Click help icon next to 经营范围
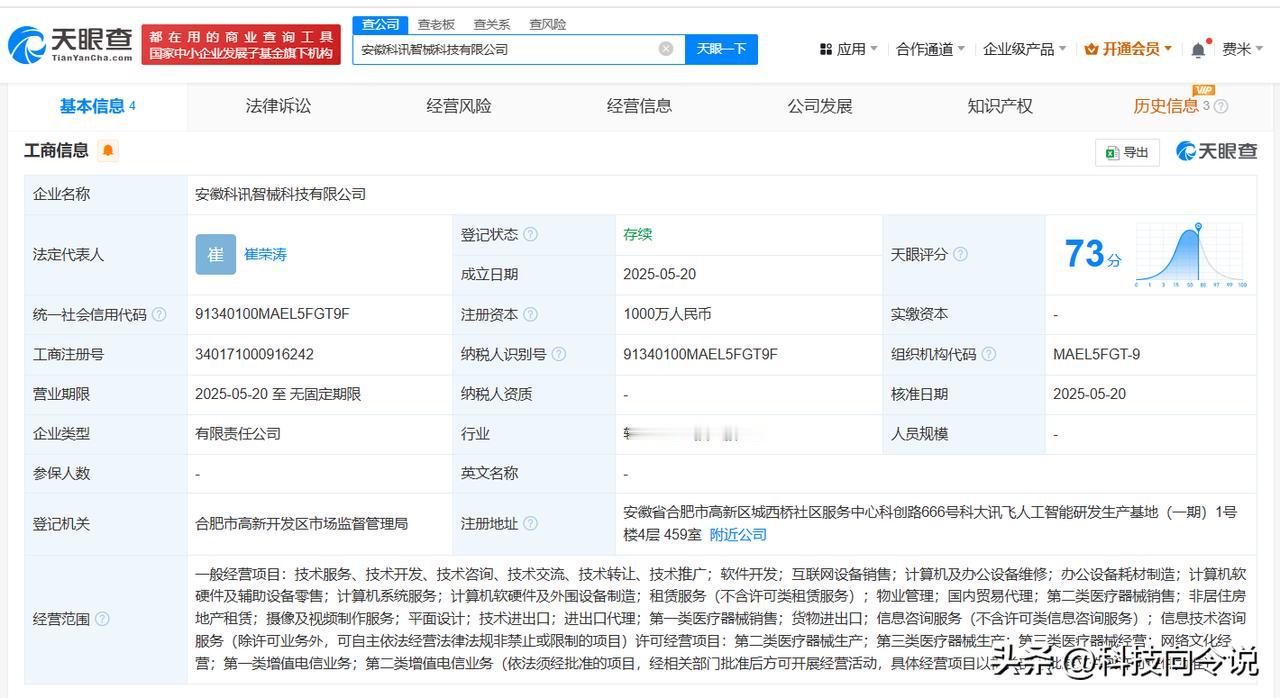 [x=102, y=619]
